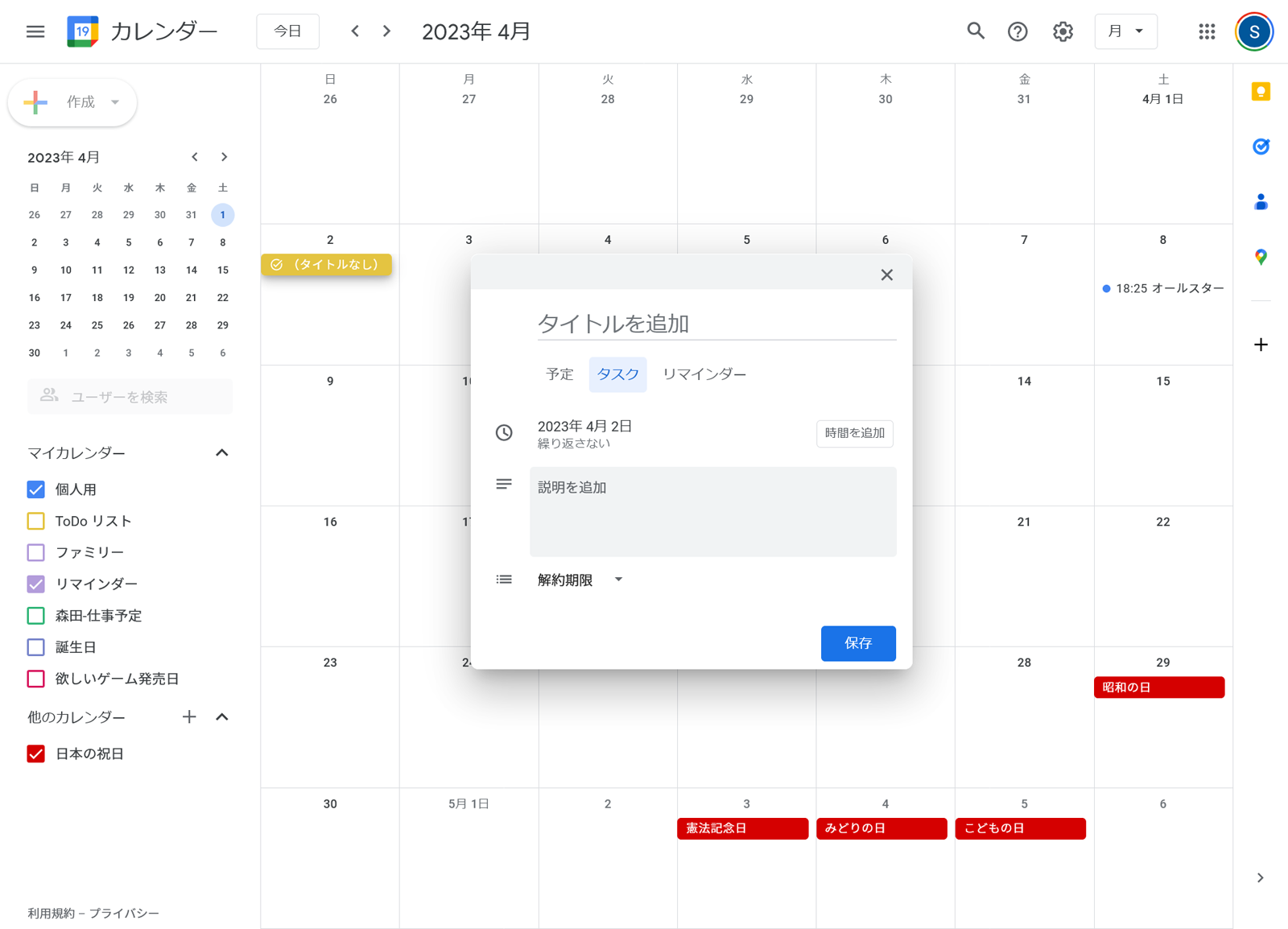
Task: Click the add-ons plus icon in side panel
Action: click(1260, 345)
